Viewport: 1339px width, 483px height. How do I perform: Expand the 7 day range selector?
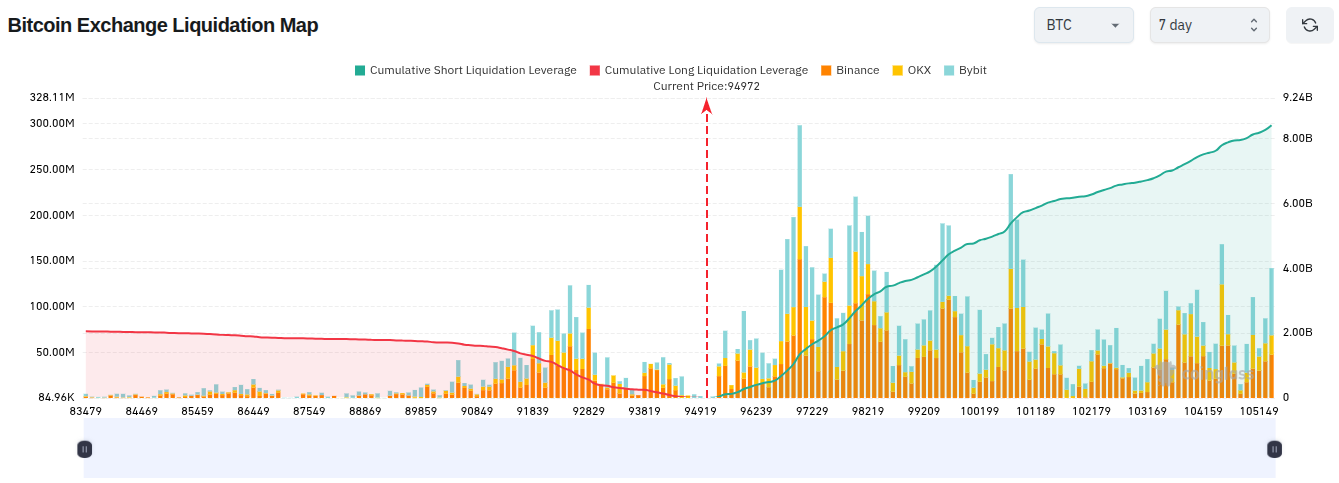click(1209, 25)
